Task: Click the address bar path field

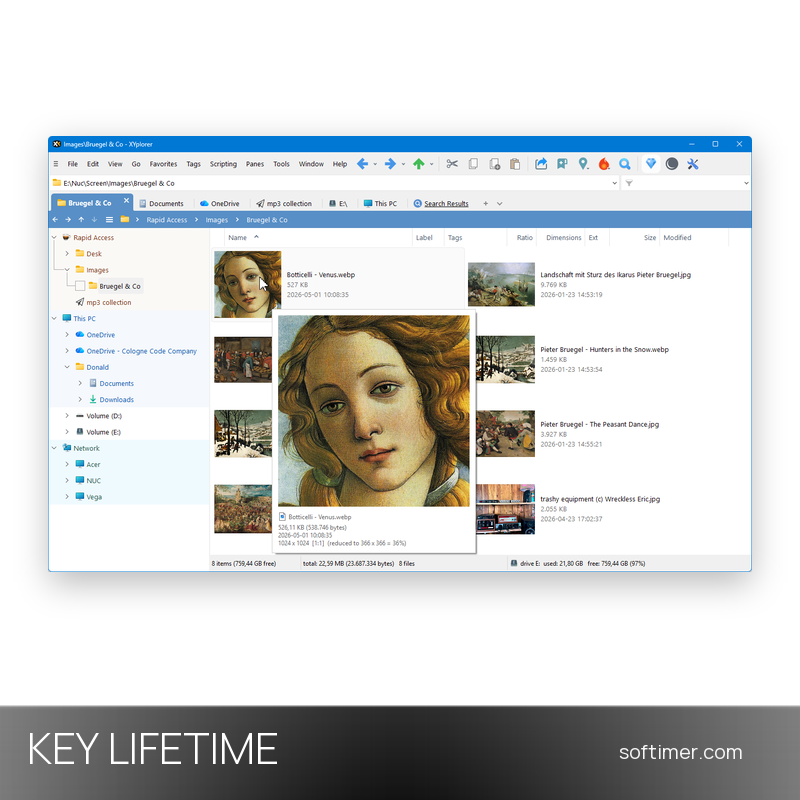Action: [334, 183]
